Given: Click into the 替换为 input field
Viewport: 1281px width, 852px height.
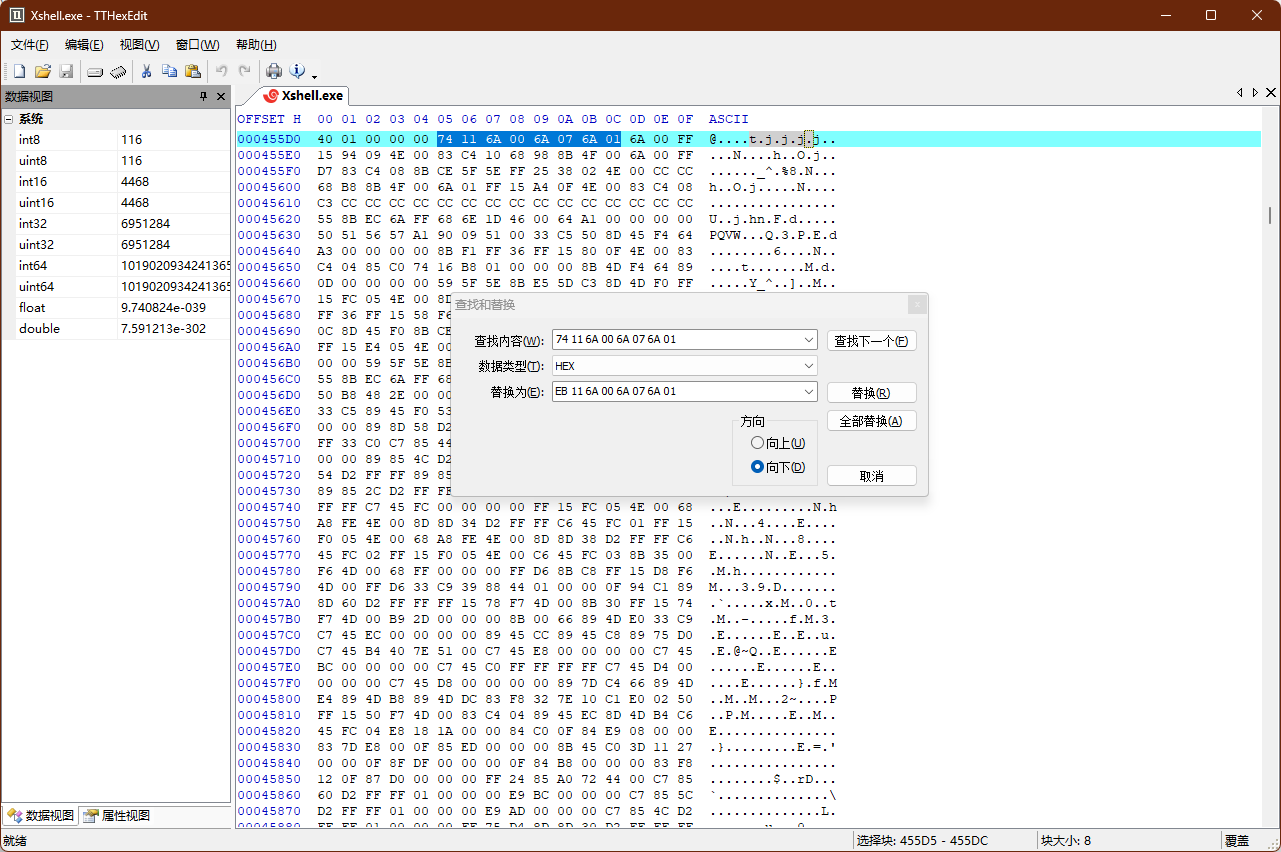Looking at the screenshot, I should coord(676,392).
